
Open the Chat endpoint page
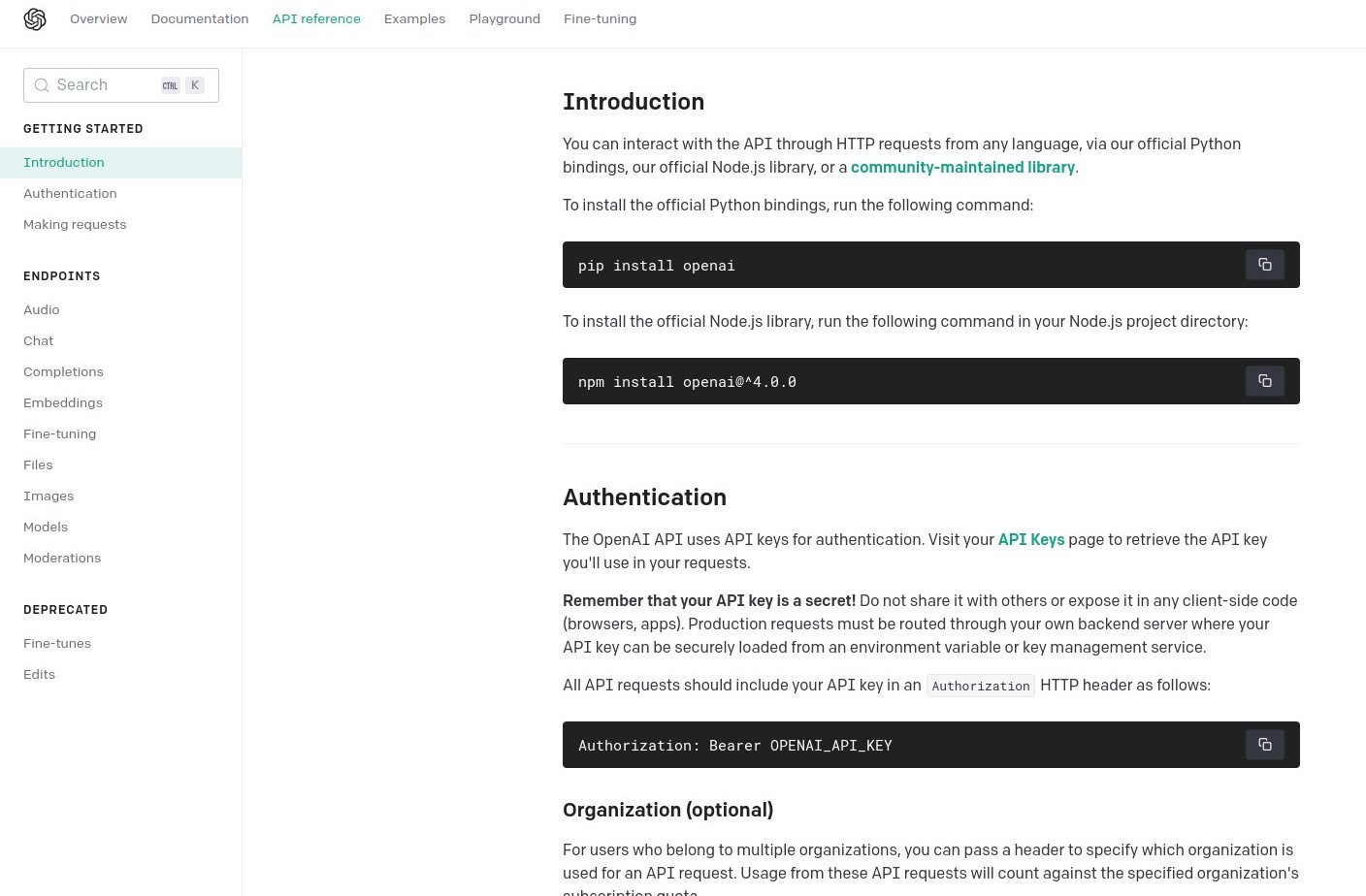pyautogui.click(x=39, y=341)
